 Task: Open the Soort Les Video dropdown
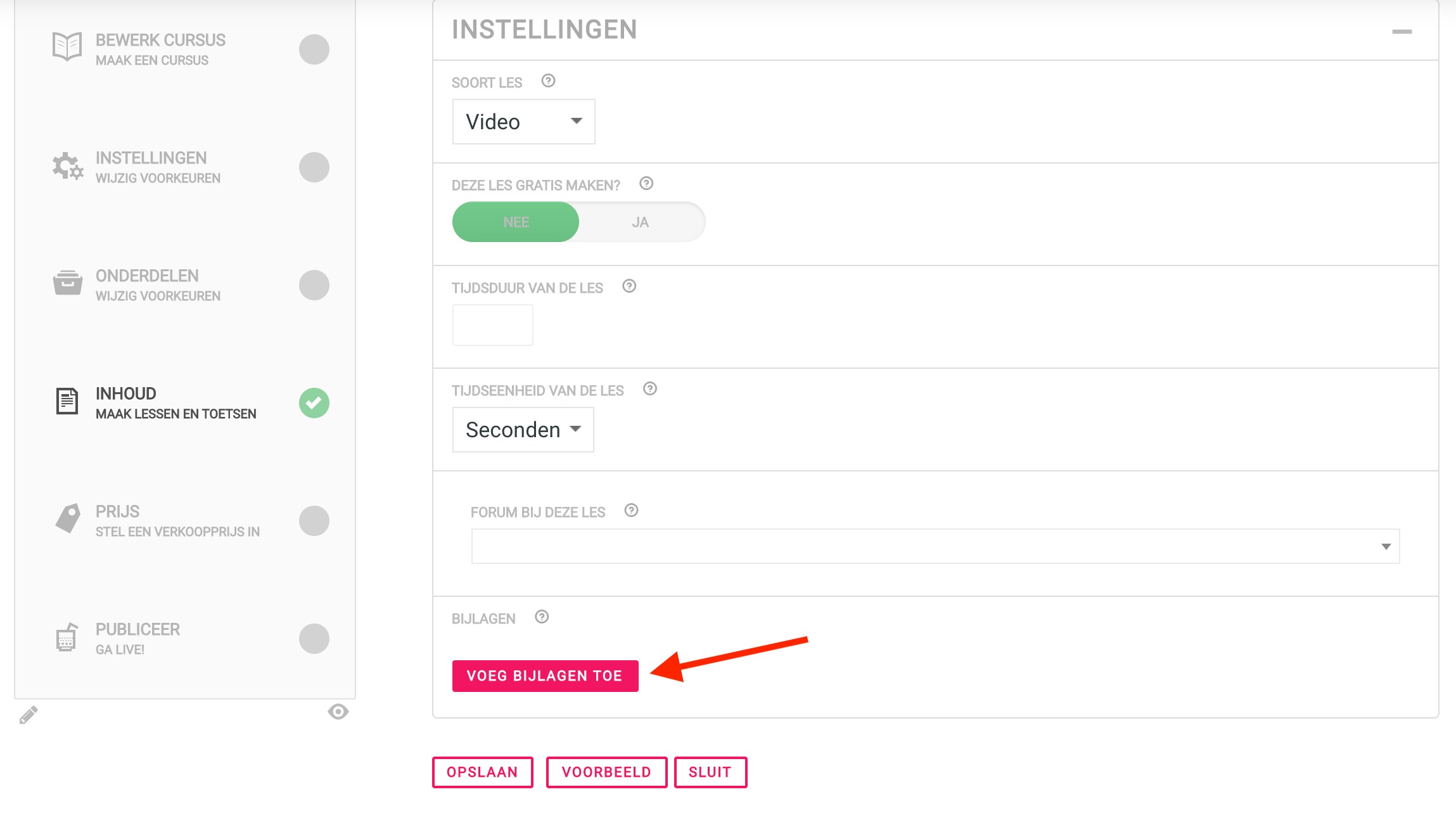[x=524, y=122]
